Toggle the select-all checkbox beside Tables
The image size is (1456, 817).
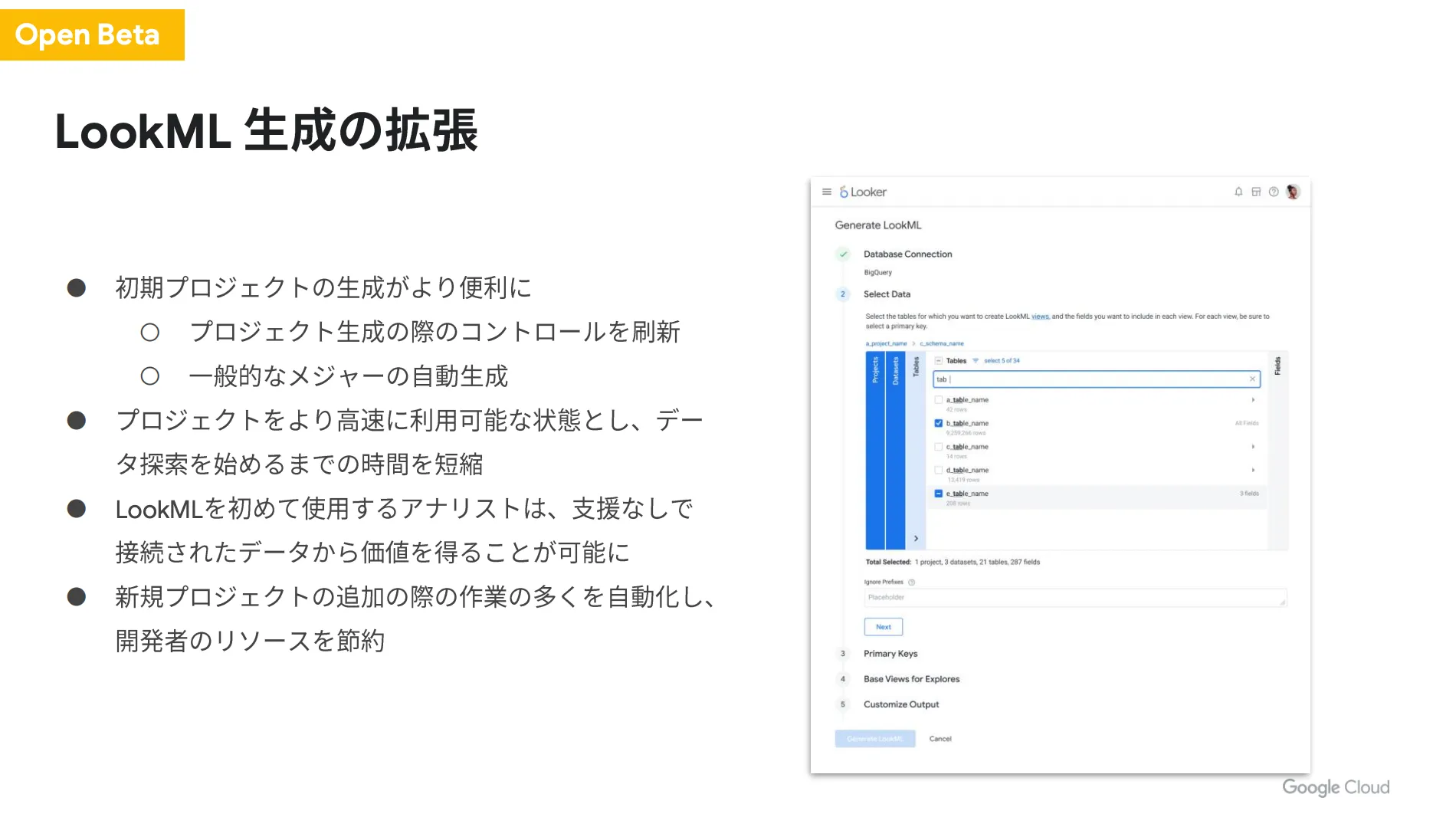(939, 360)
